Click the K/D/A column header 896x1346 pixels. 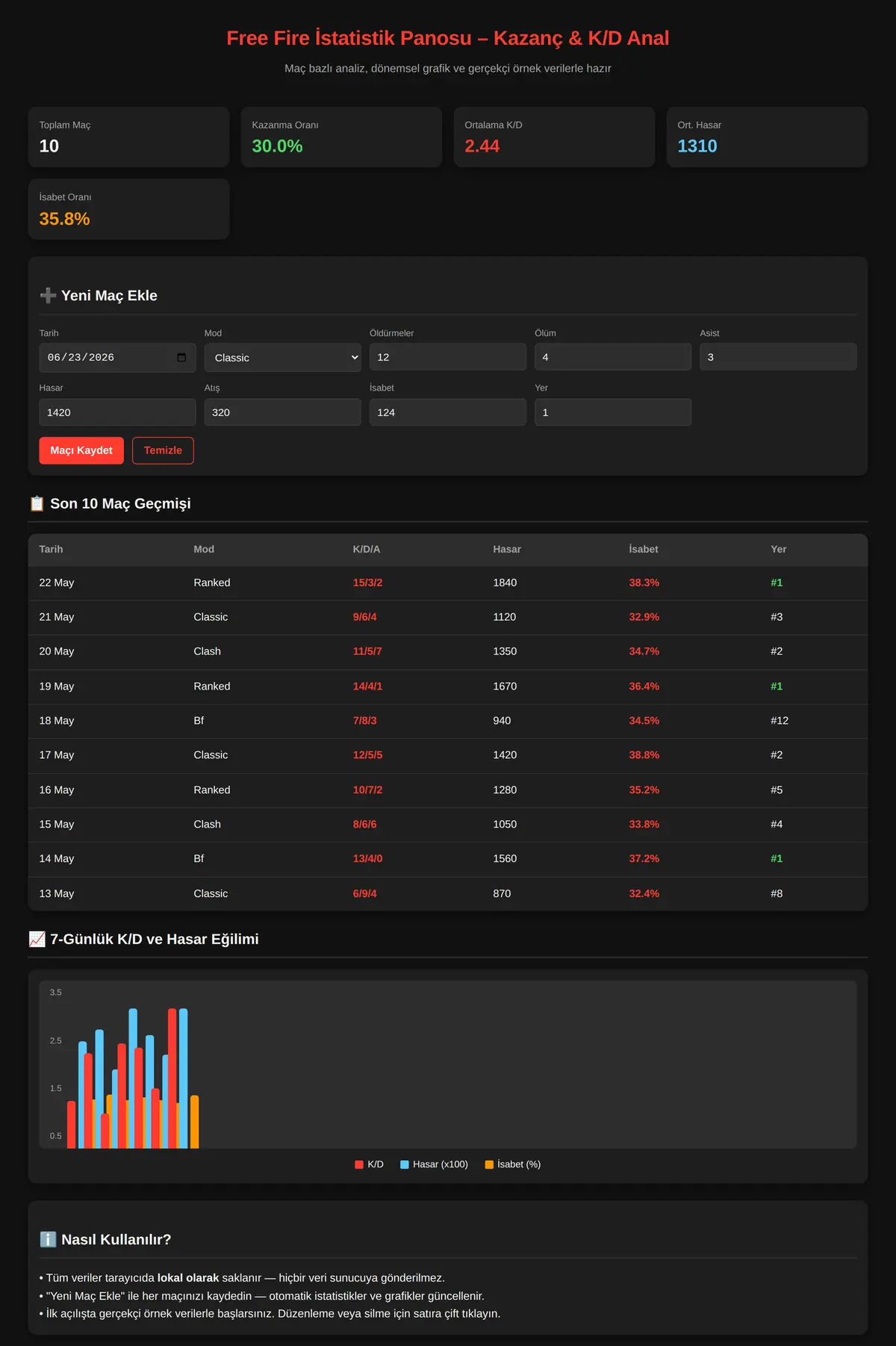(x=367, y=549)
